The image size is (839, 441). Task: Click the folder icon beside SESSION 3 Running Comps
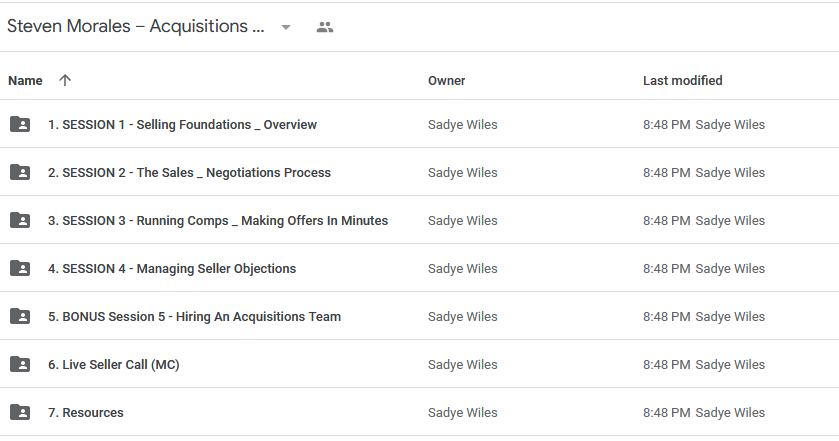tap(20, 220)
